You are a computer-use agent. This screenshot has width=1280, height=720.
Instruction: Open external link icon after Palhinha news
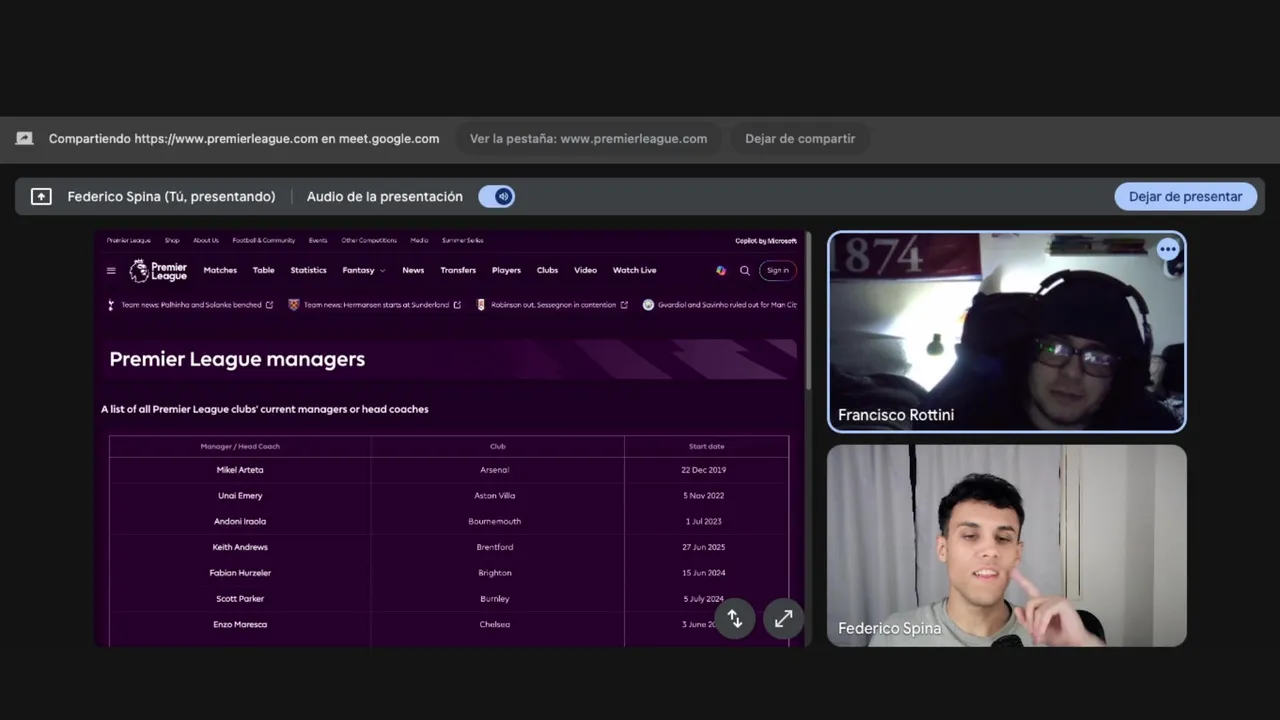269,305
